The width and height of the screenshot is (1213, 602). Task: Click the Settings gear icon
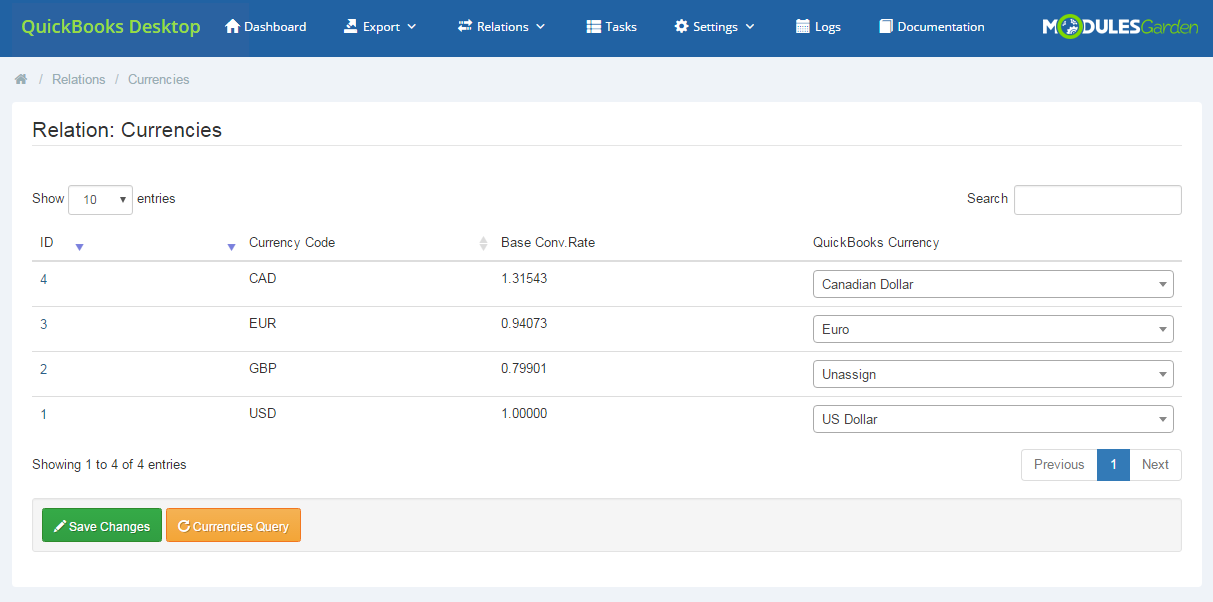683,27
